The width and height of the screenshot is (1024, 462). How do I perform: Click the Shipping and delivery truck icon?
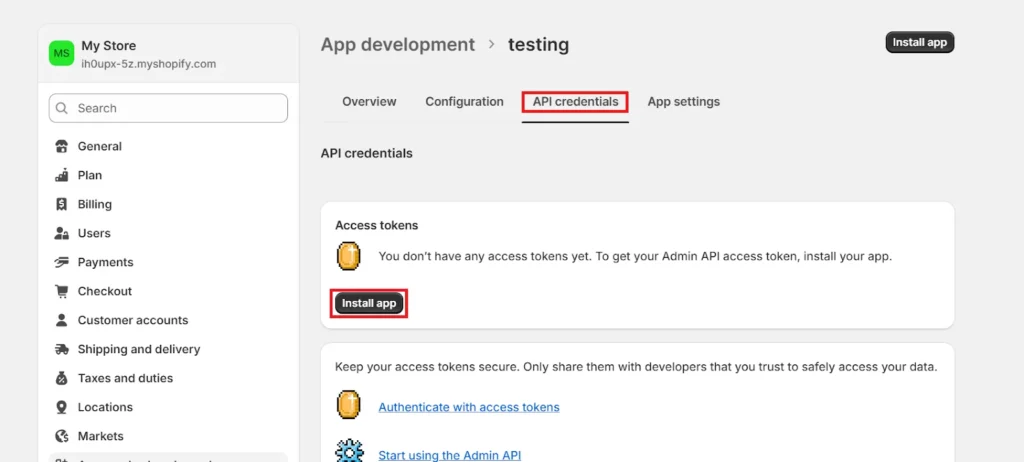pos(61,349)
